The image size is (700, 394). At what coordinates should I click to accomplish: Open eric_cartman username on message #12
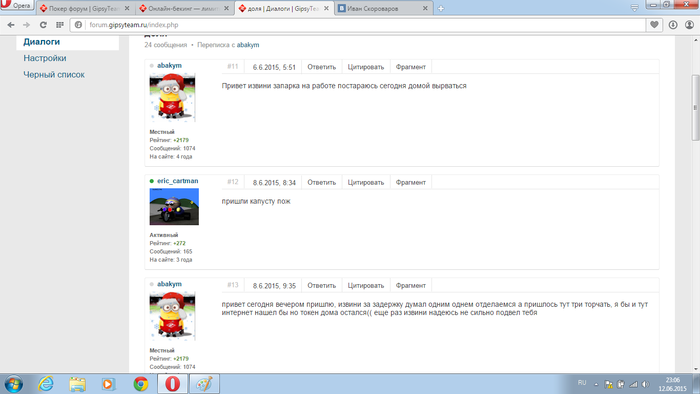tap(178, 181)
